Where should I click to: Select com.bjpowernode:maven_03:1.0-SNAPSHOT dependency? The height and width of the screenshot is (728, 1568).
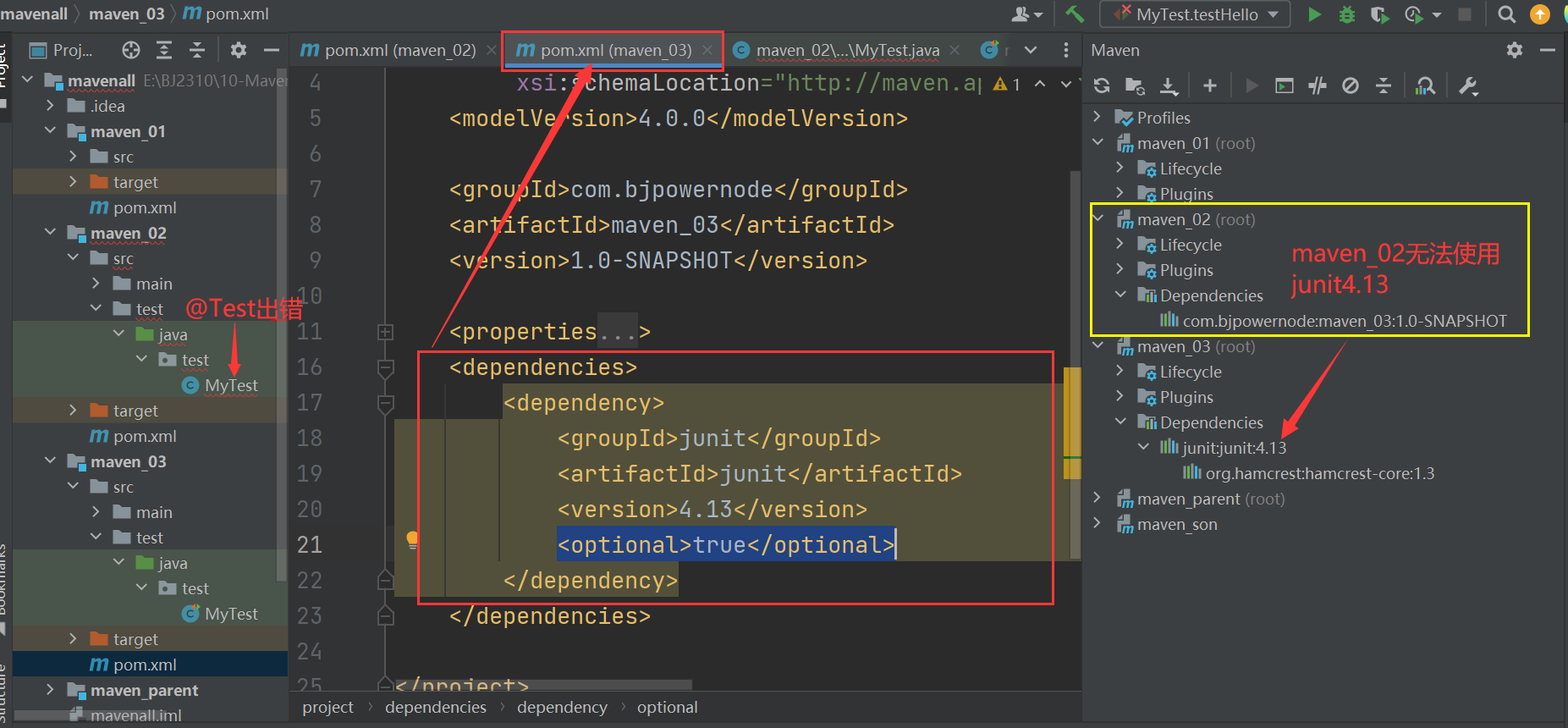coord(1334,321)
